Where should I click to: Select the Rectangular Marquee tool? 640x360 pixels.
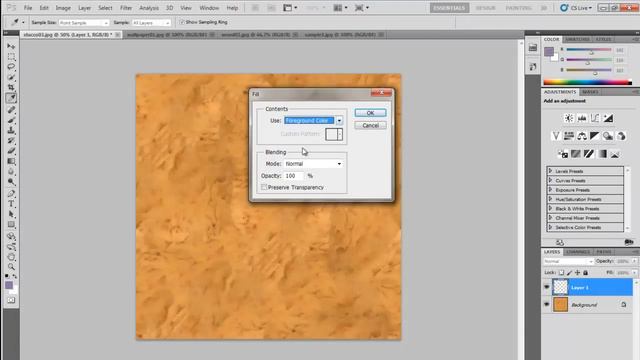point(11,56)
